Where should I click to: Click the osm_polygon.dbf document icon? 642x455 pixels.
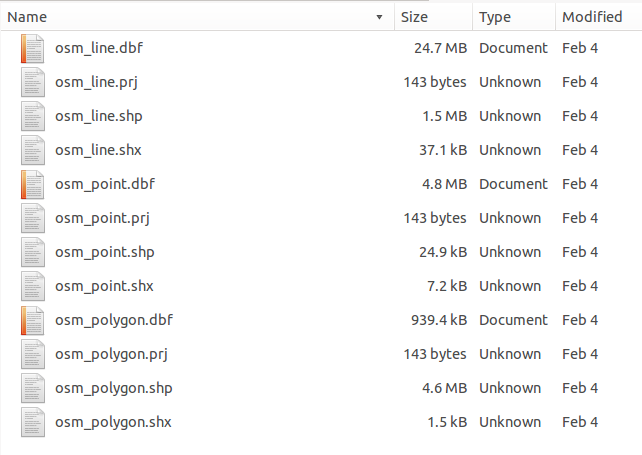pos(33,320)
